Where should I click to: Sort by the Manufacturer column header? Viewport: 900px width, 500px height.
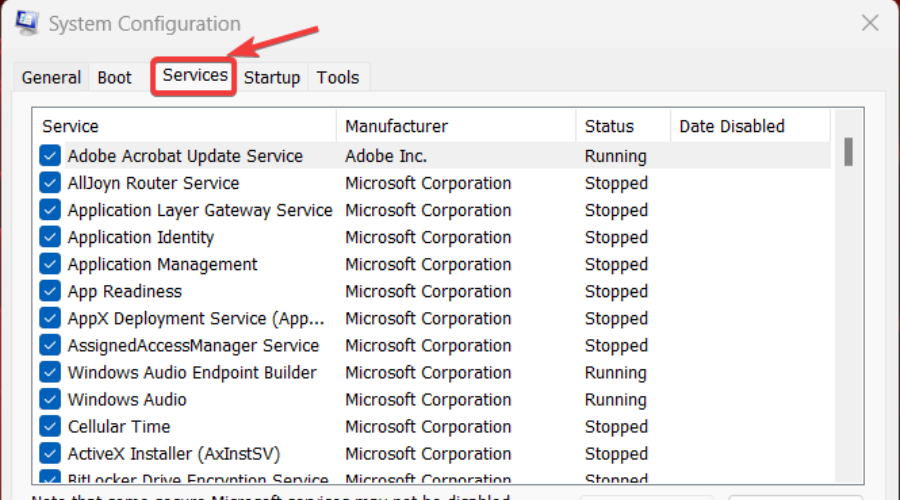click(x=455, y=126)
